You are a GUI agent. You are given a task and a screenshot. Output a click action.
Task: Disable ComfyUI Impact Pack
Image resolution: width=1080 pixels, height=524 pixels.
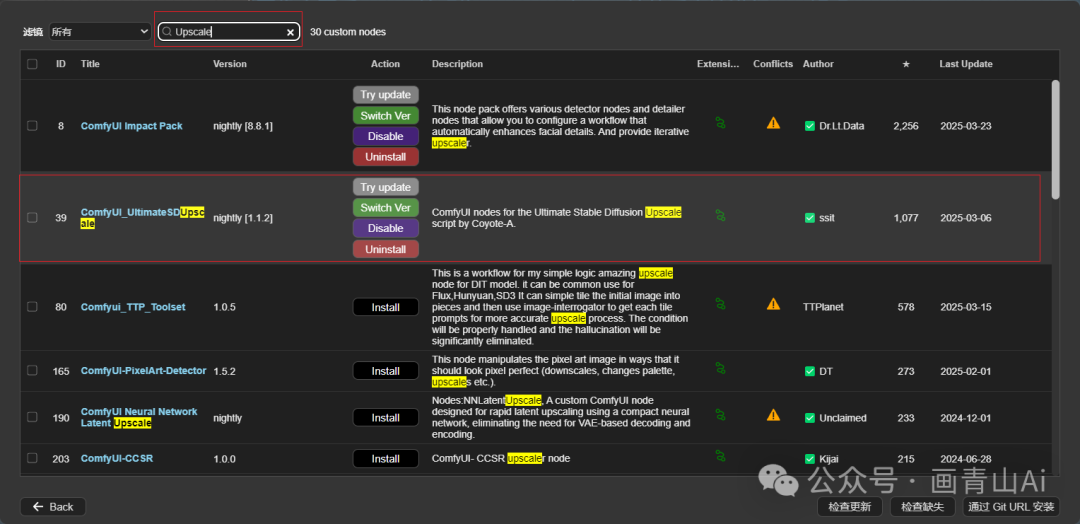click(x=386, y=136)
